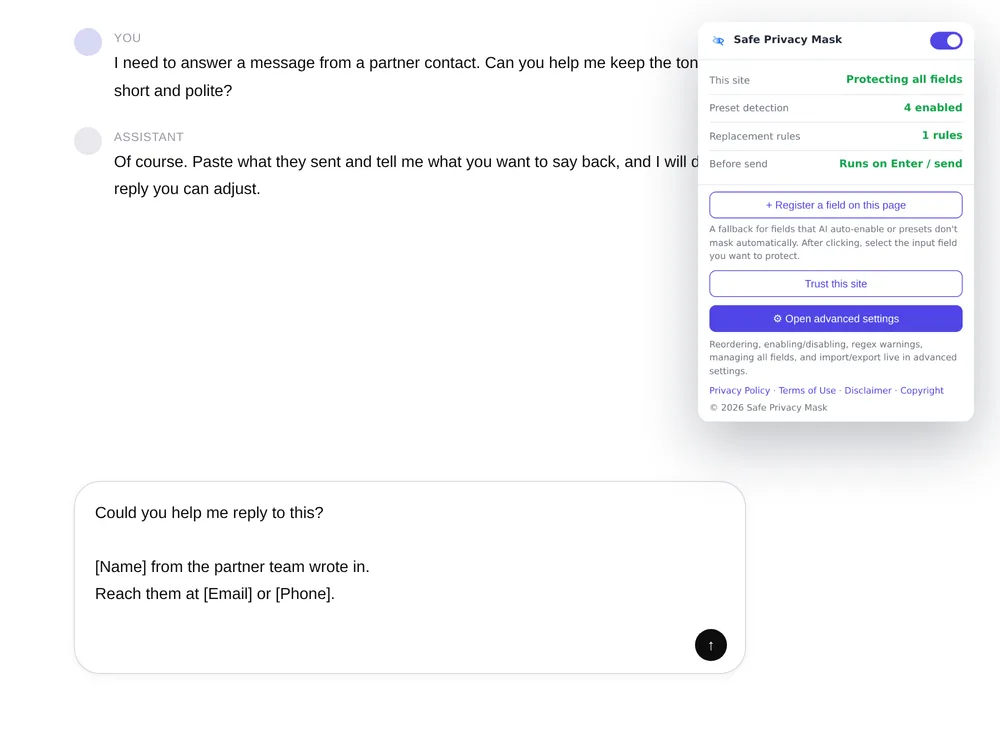Click the '© 2026 Safe Privacy Mask' footer
The width and height of the screenshot is (1000, 750).
click(x=768, y=408)
